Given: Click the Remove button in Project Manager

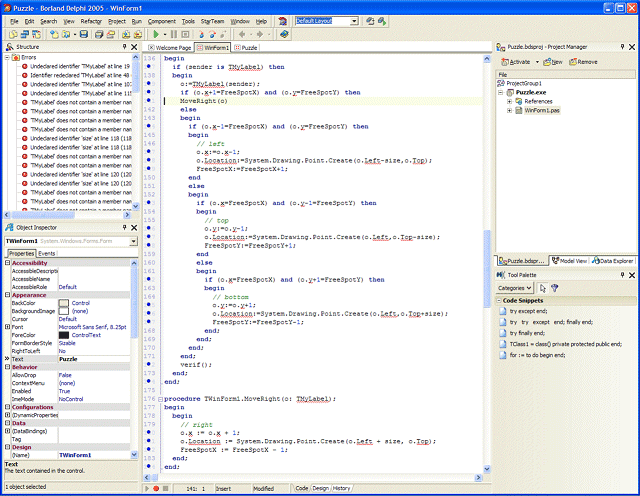Looking at the screenshot, I should tap(584, 62).
